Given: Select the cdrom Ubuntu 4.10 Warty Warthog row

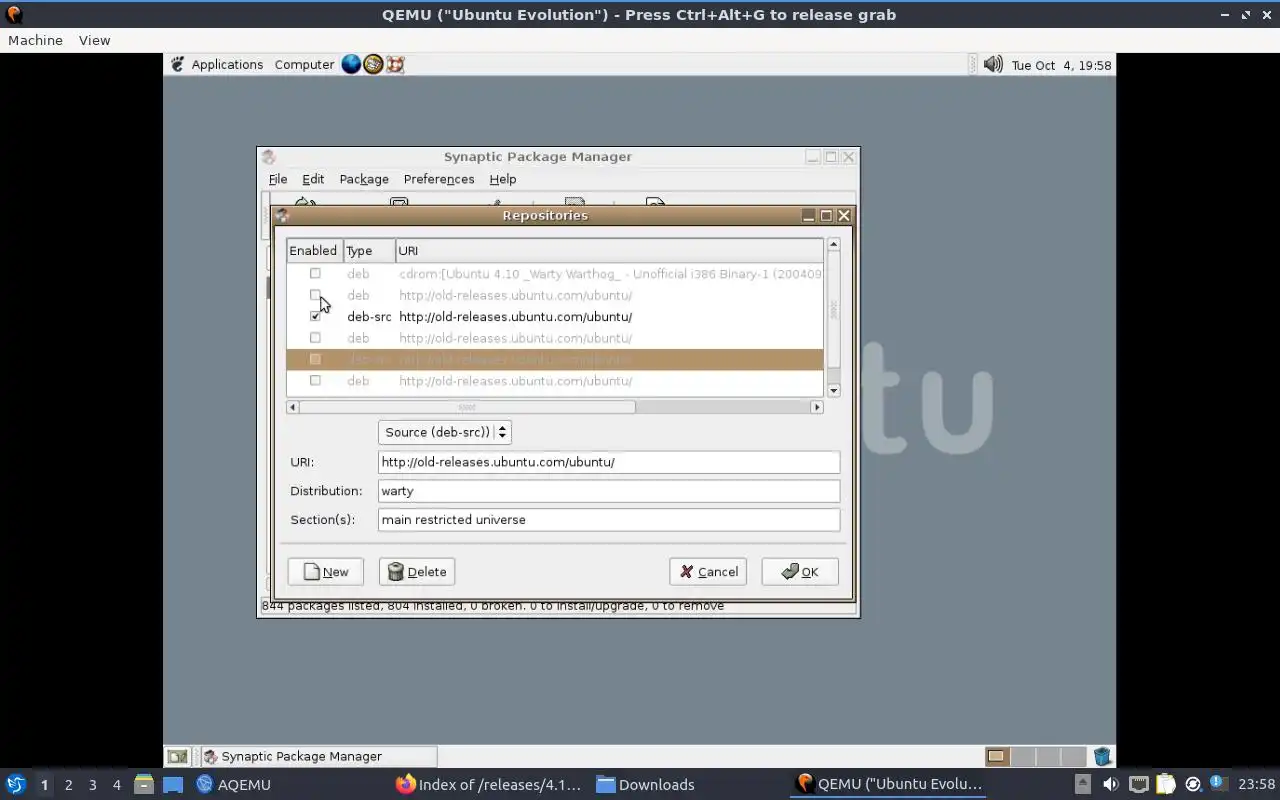Looking at the screenshot, I should point(555,273).
